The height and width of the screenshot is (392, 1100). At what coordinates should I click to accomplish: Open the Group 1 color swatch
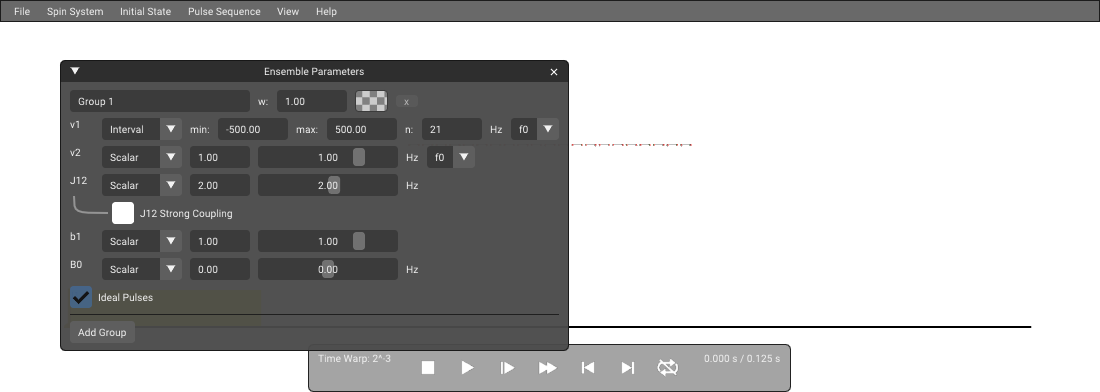pyautogui.click(x=371, y=101)
